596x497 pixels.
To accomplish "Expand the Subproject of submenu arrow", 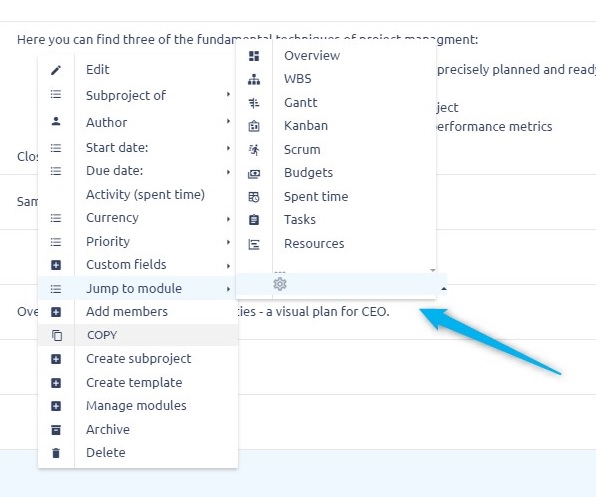I will pyautogui.click(x=228, y=94).
